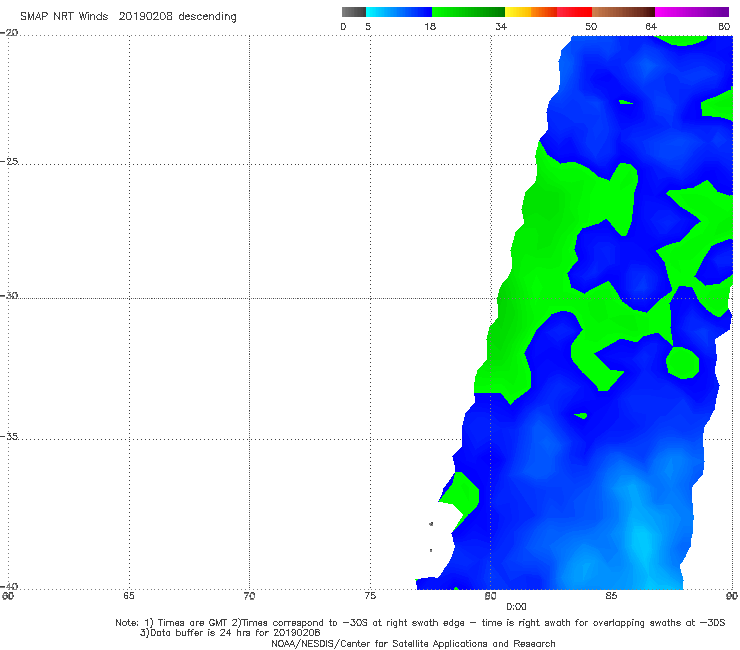The image size is (740, 650).
Task: Click the longitude axis label '60'
Action: pyautogui.click(x=8, y=596)
